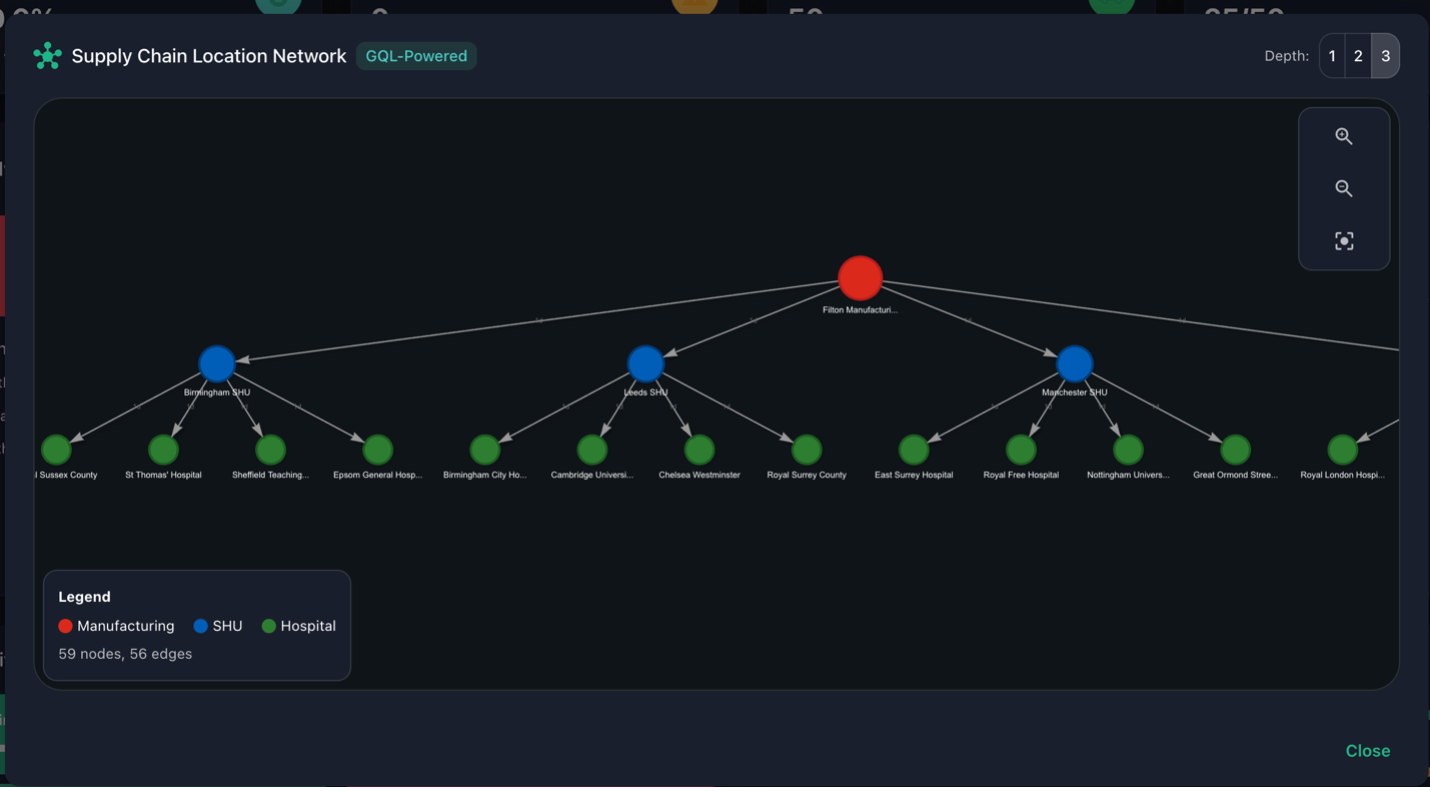Set graph depth to 1
The width and height of the screenshot is (1430, 791).
1332,56
